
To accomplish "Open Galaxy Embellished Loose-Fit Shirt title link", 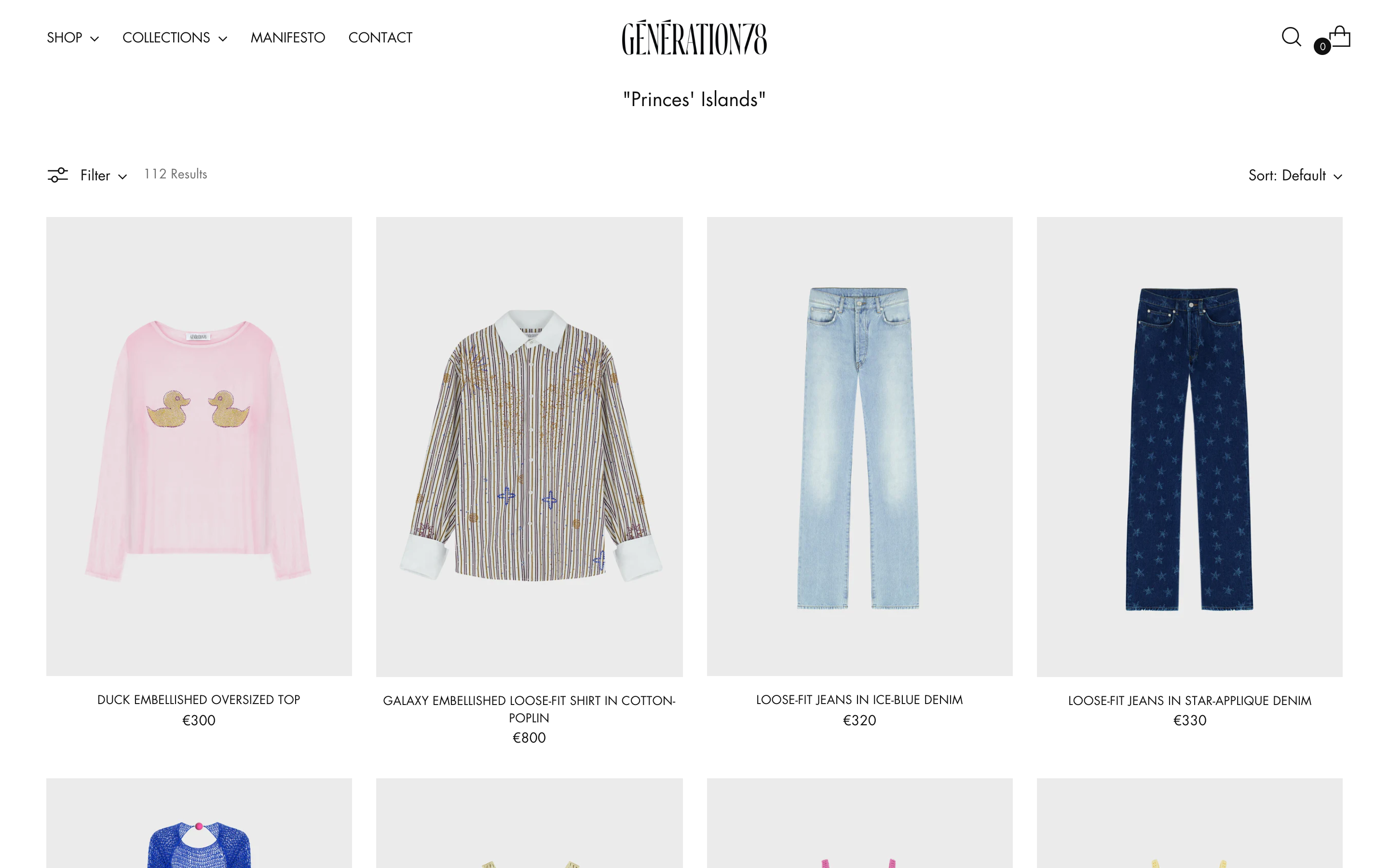I will tap(529, 709).
